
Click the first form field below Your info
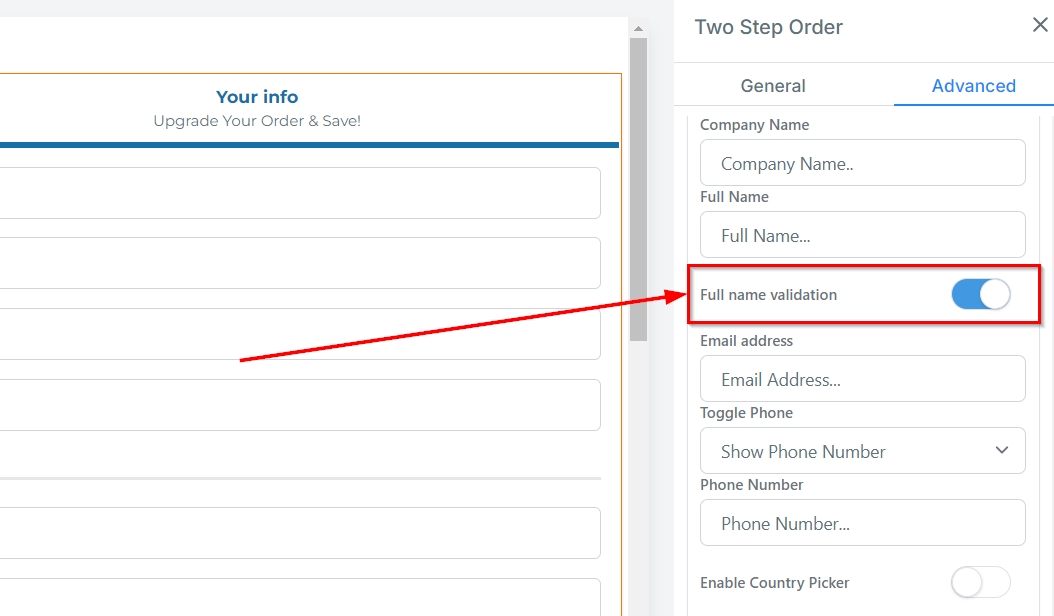[300, 193]
